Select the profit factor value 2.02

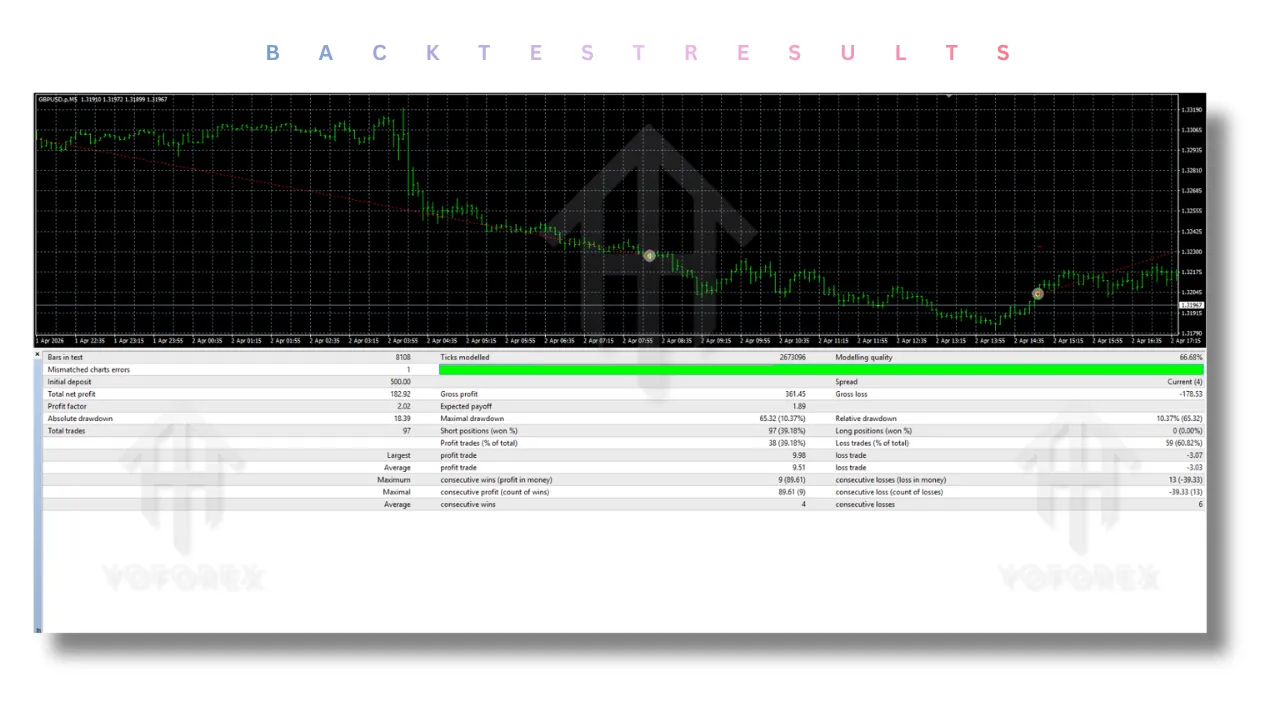coord(404,406)
